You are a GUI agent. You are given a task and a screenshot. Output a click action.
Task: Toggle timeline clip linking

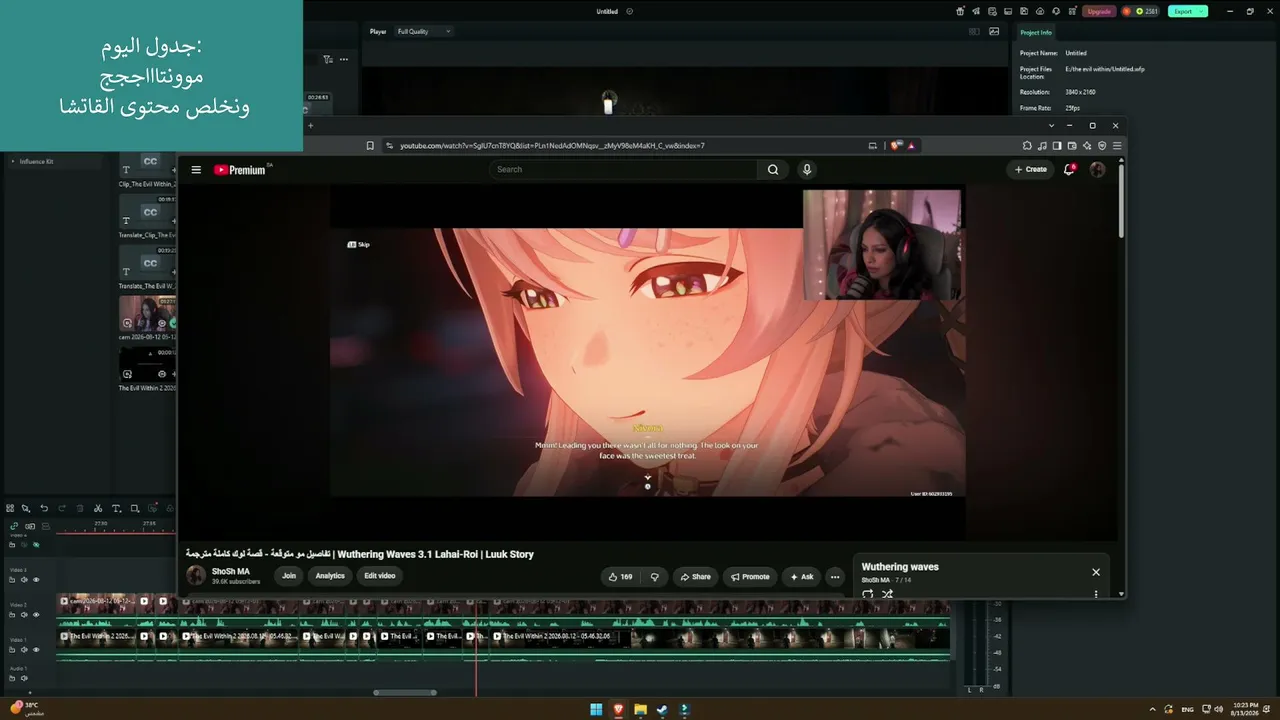click(14, 526)
